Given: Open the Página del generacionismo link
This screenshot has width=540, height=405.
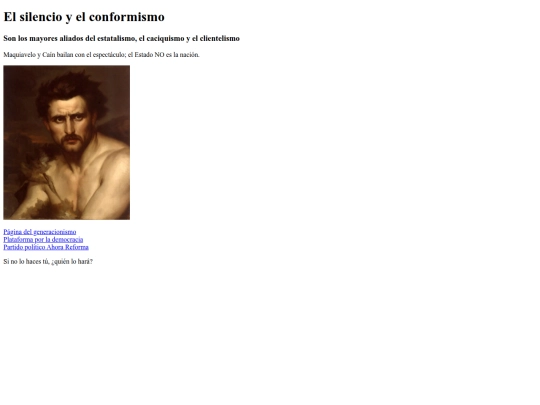Looking at the screenshot, I should coord(40,232).
